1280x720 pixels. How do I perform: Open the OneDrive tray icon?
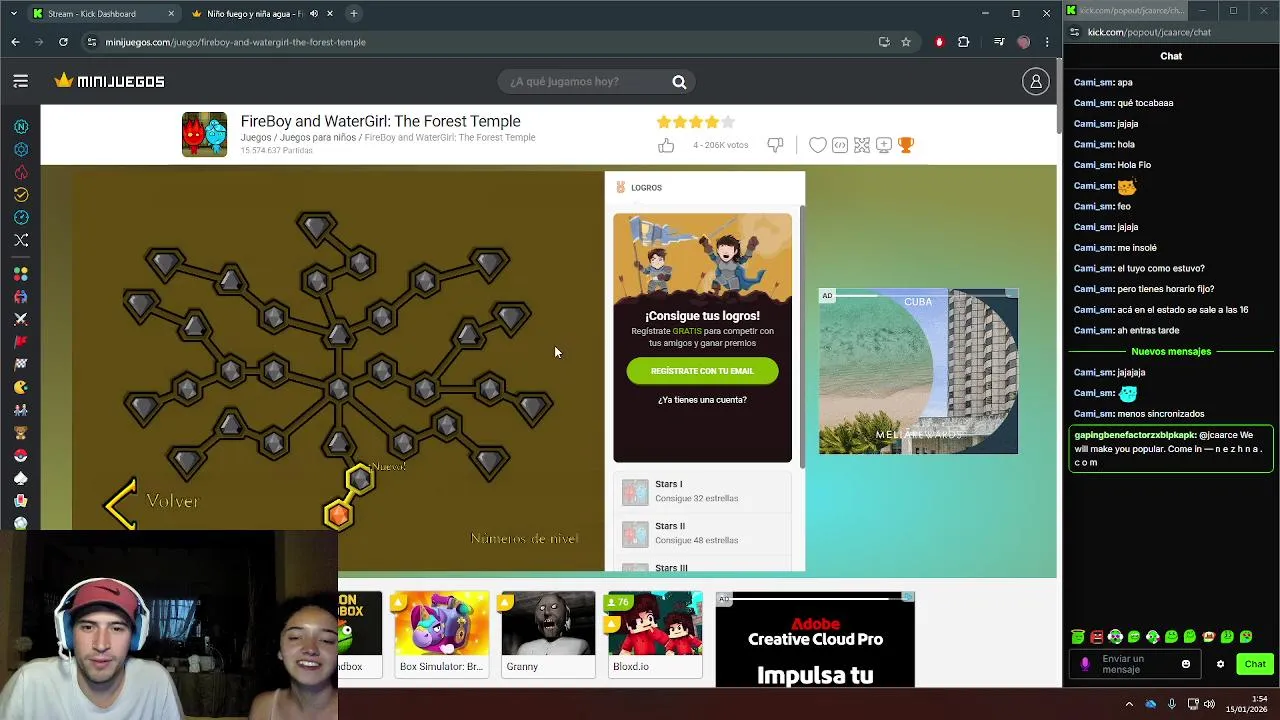click(1150, 704)
